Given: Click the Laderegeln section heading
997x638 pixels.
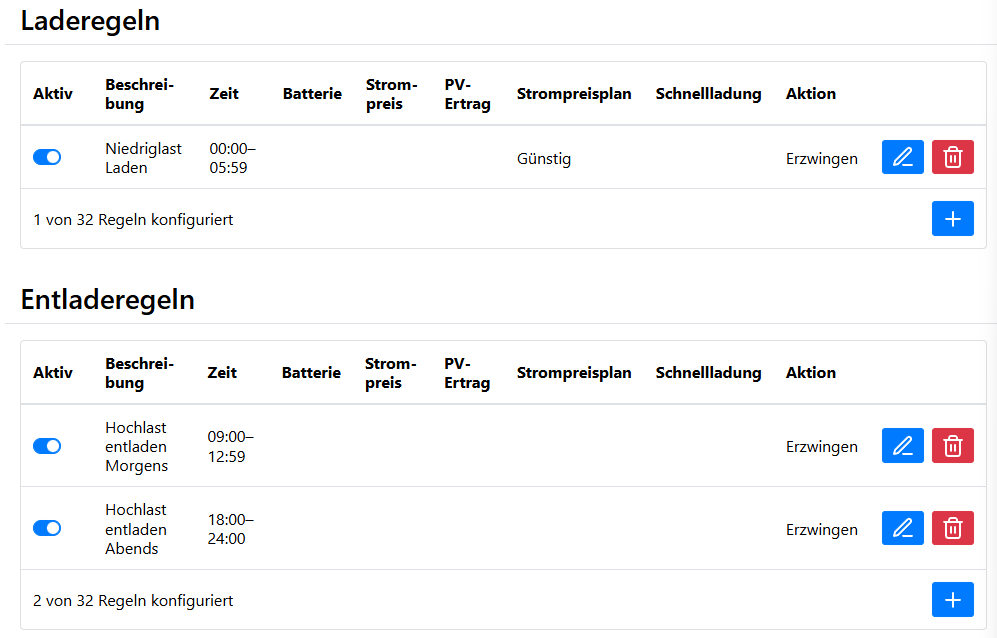Looking at the screenshot, I should [90, 21].
